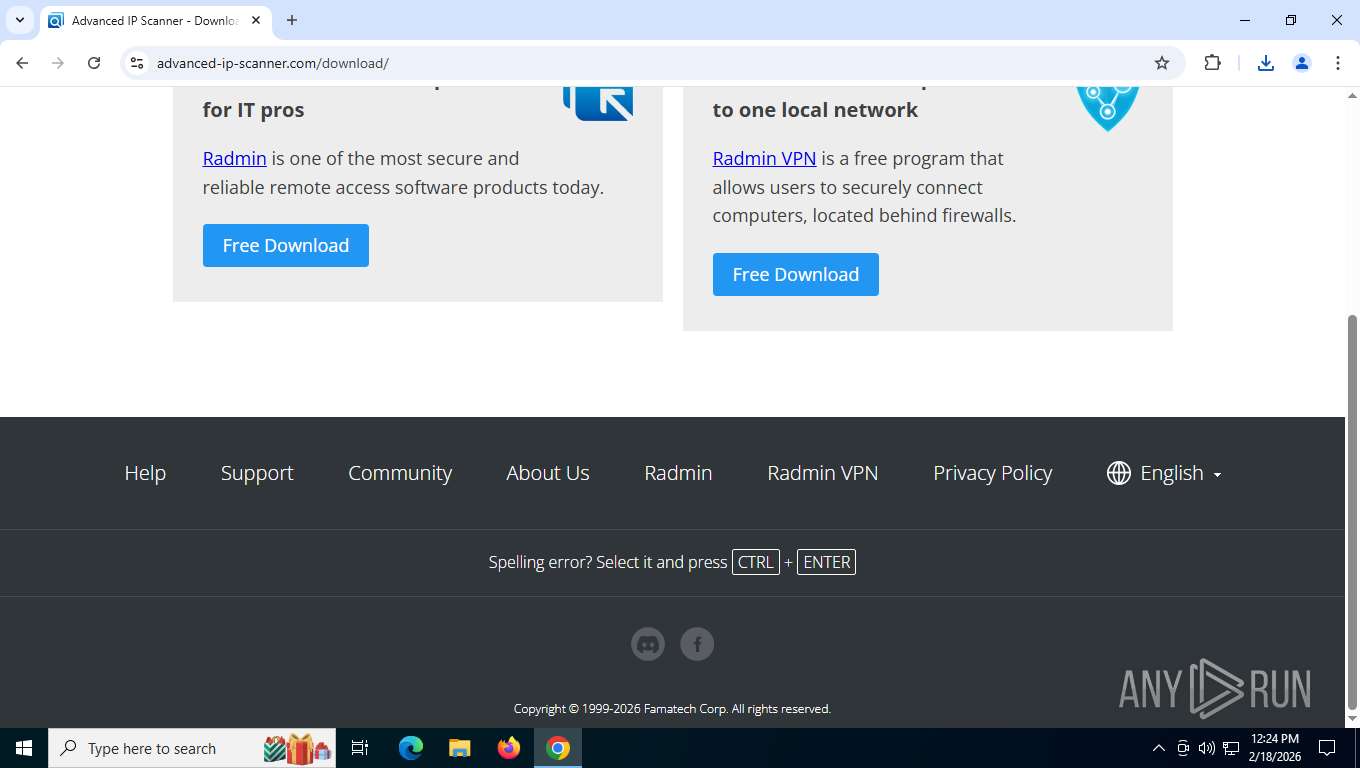Image resolution: width=1360 pixels, height=768 pixels.
Task: Click the copyright Famatech Corp. text
Action: coord(672,708)
